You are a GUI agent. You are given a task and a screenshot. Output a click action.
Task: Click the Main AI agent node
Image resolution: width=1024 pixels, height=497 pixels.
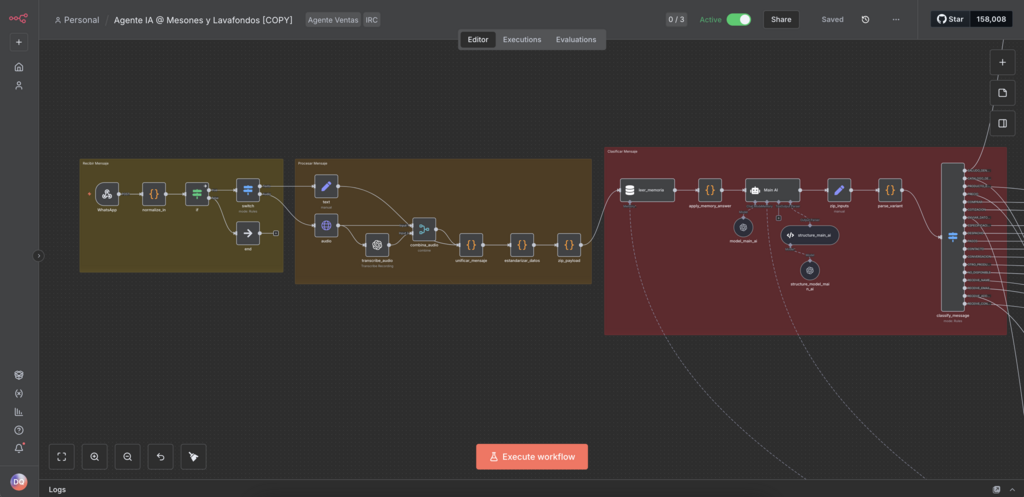coord(772,189)
